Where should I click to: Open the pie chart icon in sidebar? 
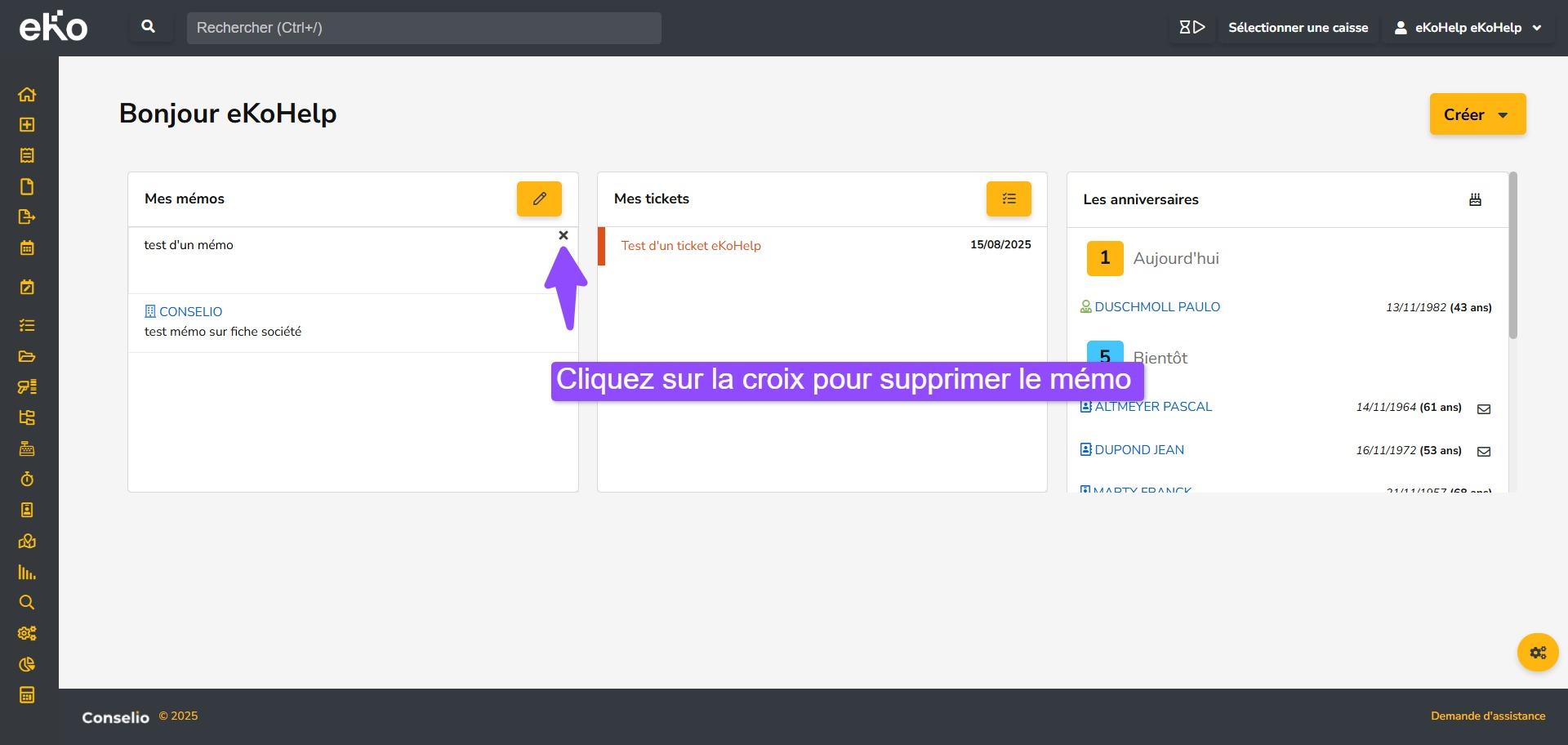27,664
